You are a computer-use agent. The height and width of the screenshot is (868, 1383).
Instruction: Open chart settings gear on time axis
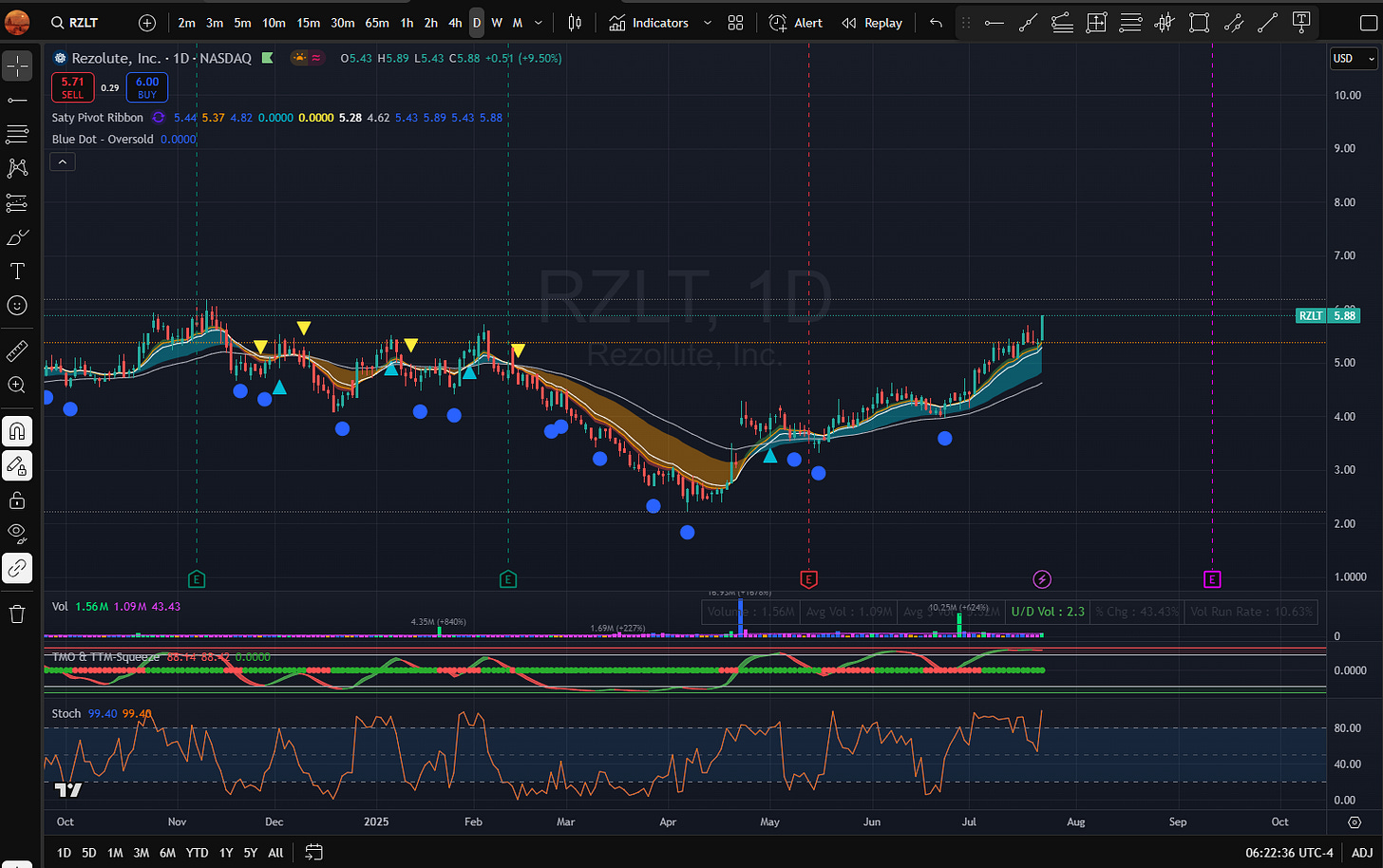point(1355,821)
